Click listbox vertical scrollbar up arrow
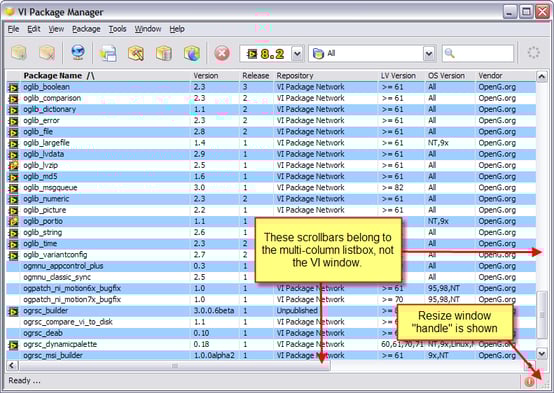This screenshot has height=393, width=554. pyautogui.click(x=542, y=76)
